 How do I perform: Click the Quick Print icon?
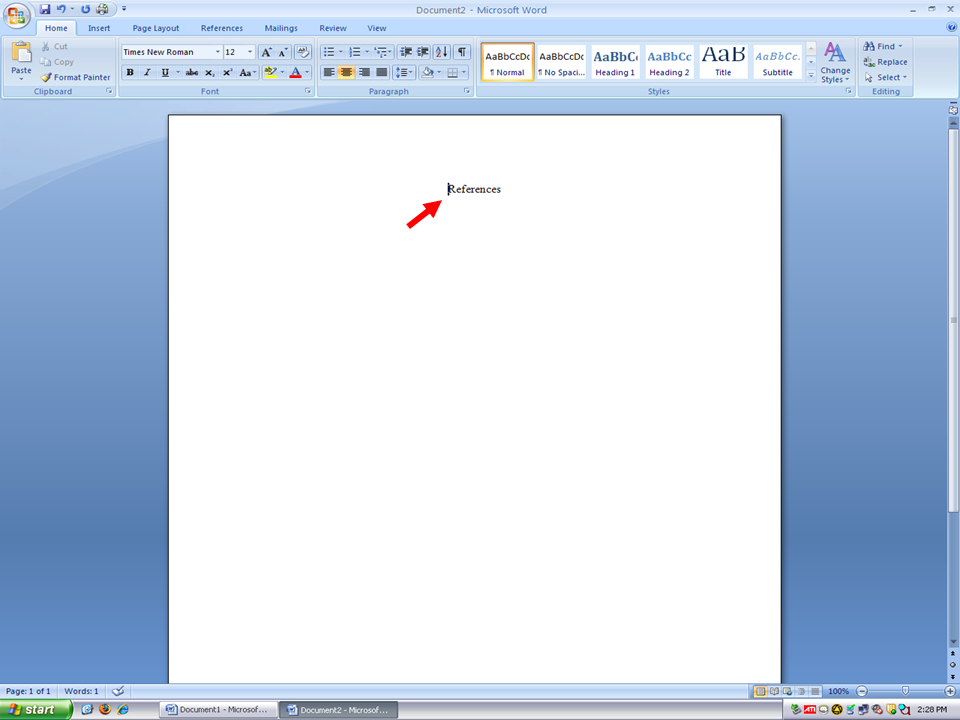(x=102, y=9)
